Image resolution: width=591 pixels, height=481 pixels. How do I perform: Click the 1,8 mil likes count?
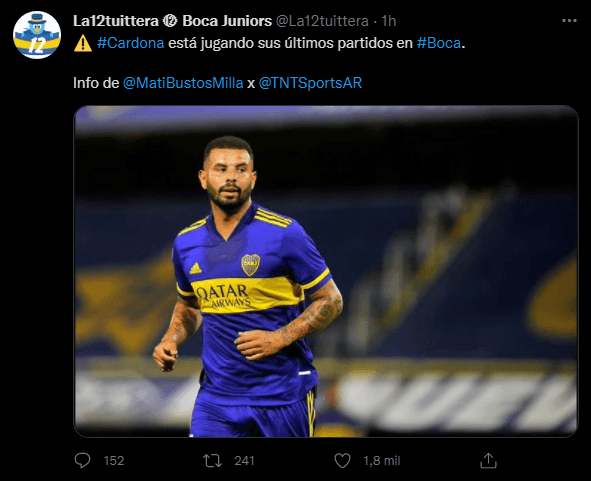pos(381,461)
